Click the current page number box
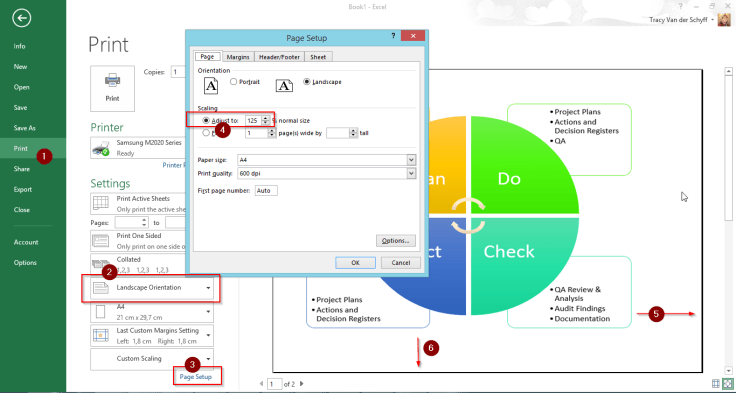This screenshot has width=736, height=393. (274, 384)
